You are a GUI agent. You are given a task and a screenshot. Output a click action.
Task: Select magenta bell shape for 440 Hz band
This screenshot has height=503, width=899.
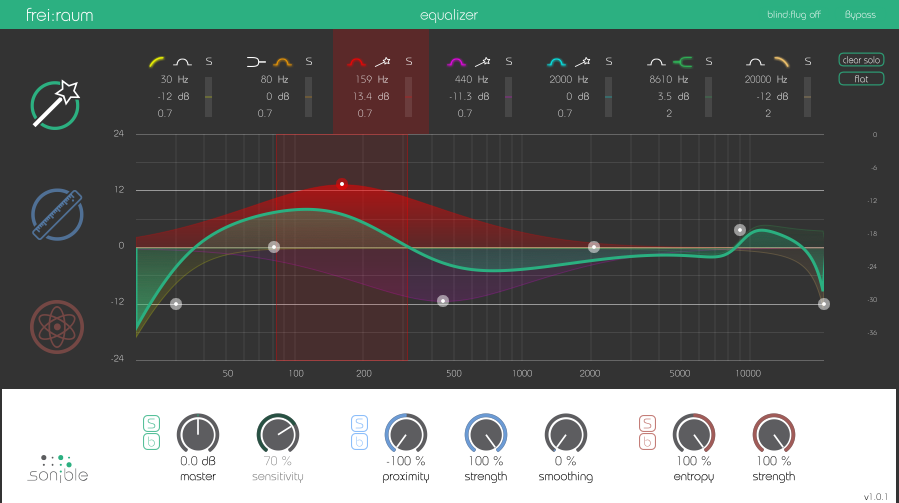point(456,62)
